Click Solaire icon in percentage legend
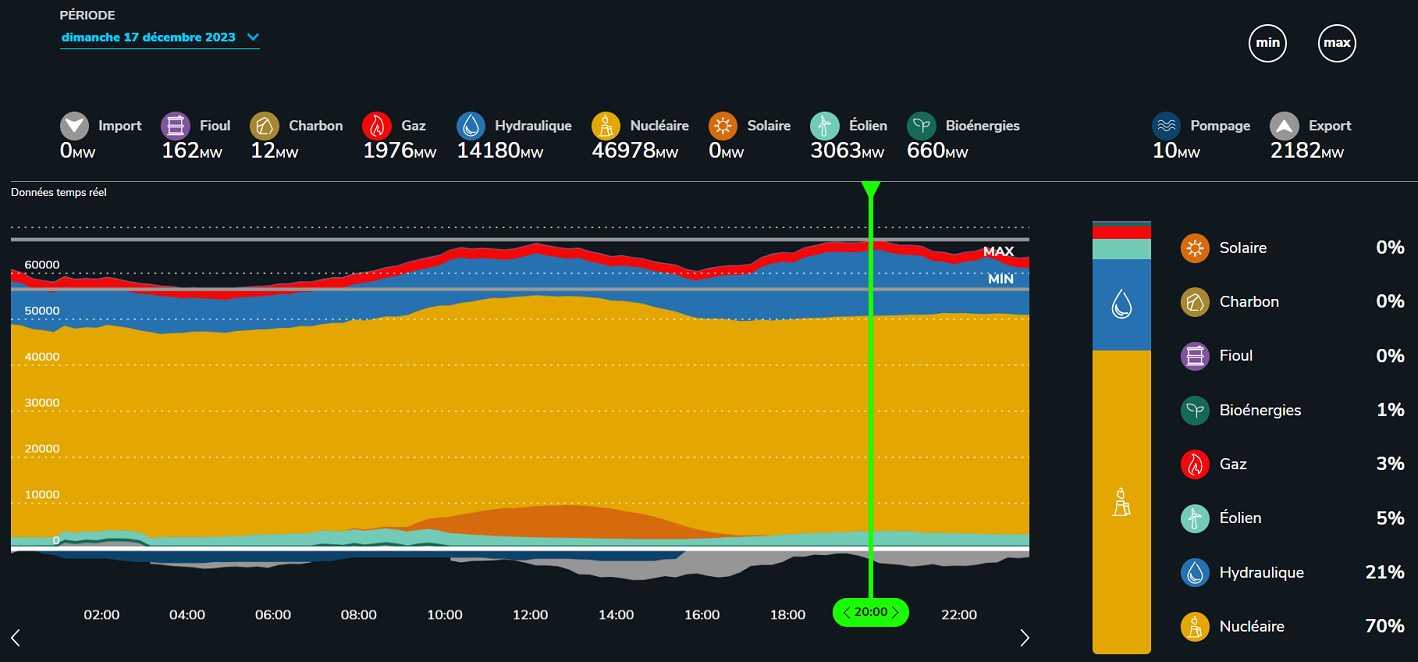This screenshot has height=662, width=1418. click(1195, 248)
